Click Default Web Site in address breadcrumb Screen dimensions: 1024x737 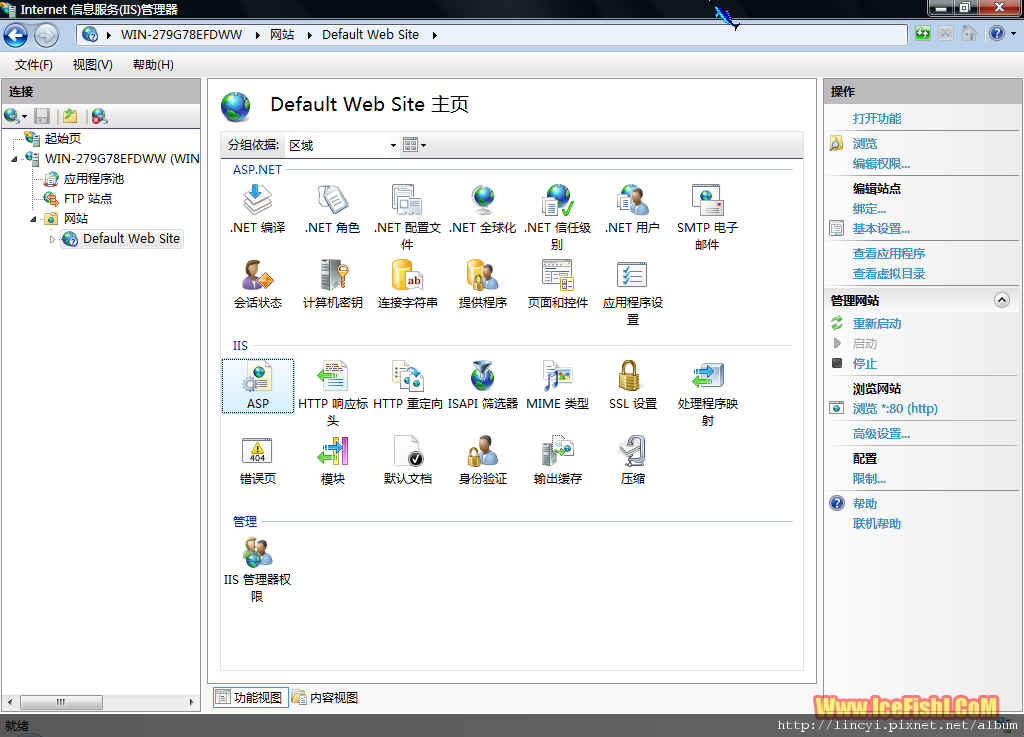(370, 35)
